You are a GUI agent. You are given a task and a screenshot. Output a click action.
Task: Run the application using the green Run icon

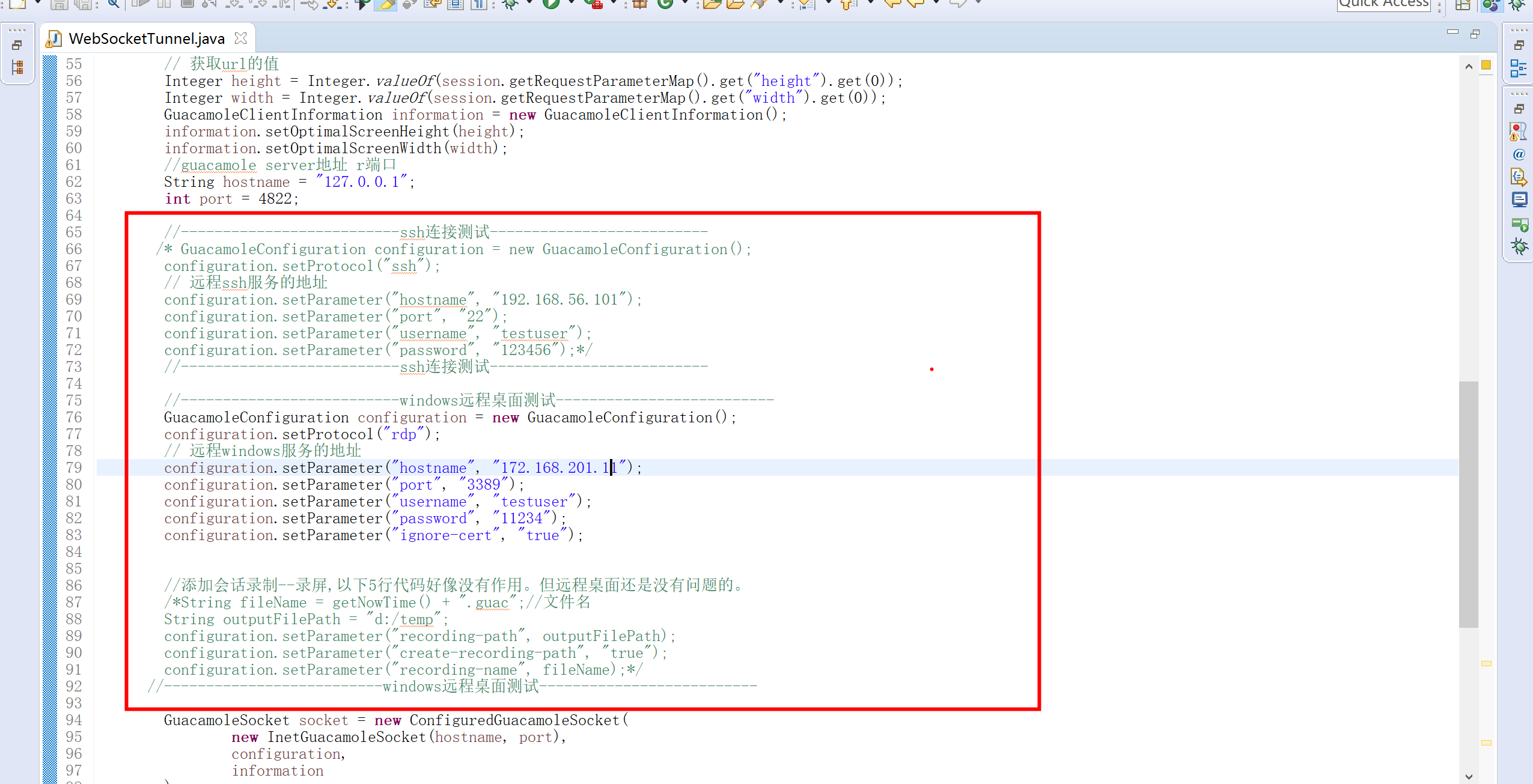point(550,5)
